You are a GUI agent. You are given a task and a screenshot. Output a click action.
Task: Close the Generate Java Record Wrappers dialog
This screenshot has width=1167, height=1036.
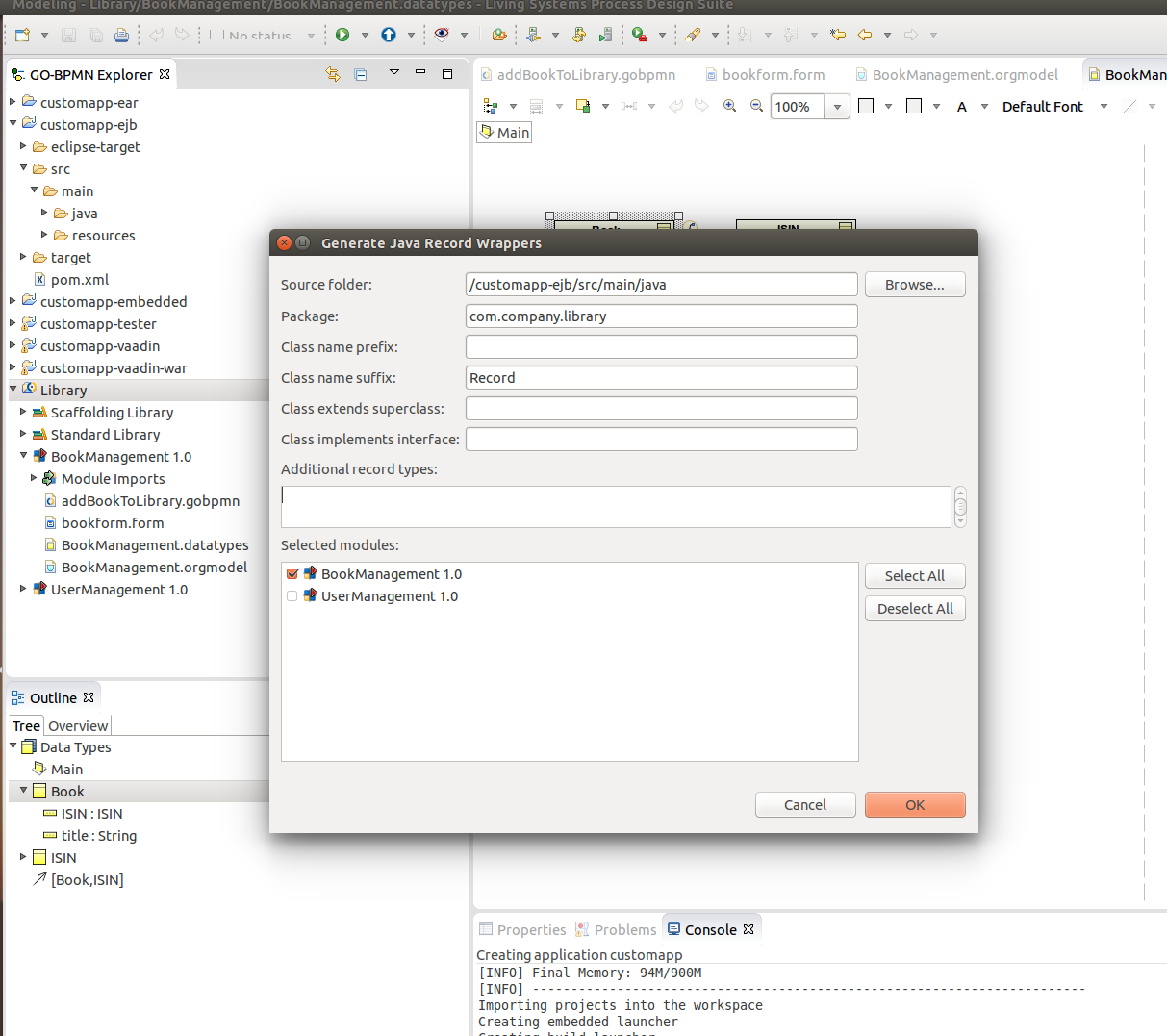pyautogui.click(x=284, y=242)
